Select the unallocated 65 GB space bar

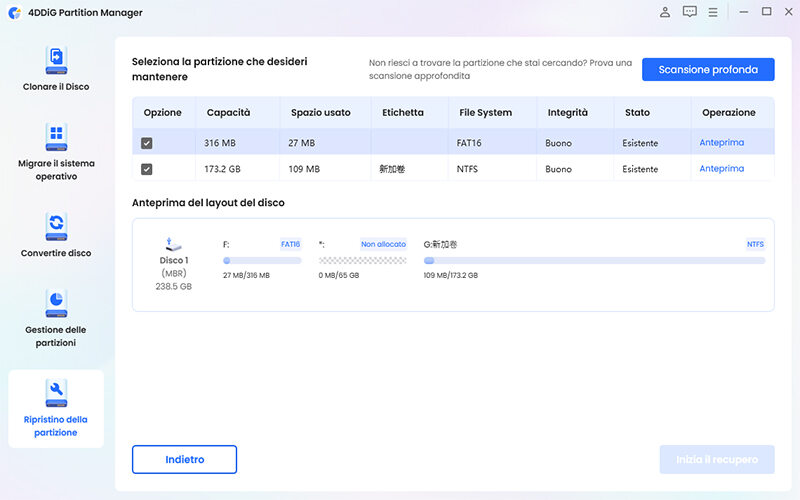coord(363,261)
